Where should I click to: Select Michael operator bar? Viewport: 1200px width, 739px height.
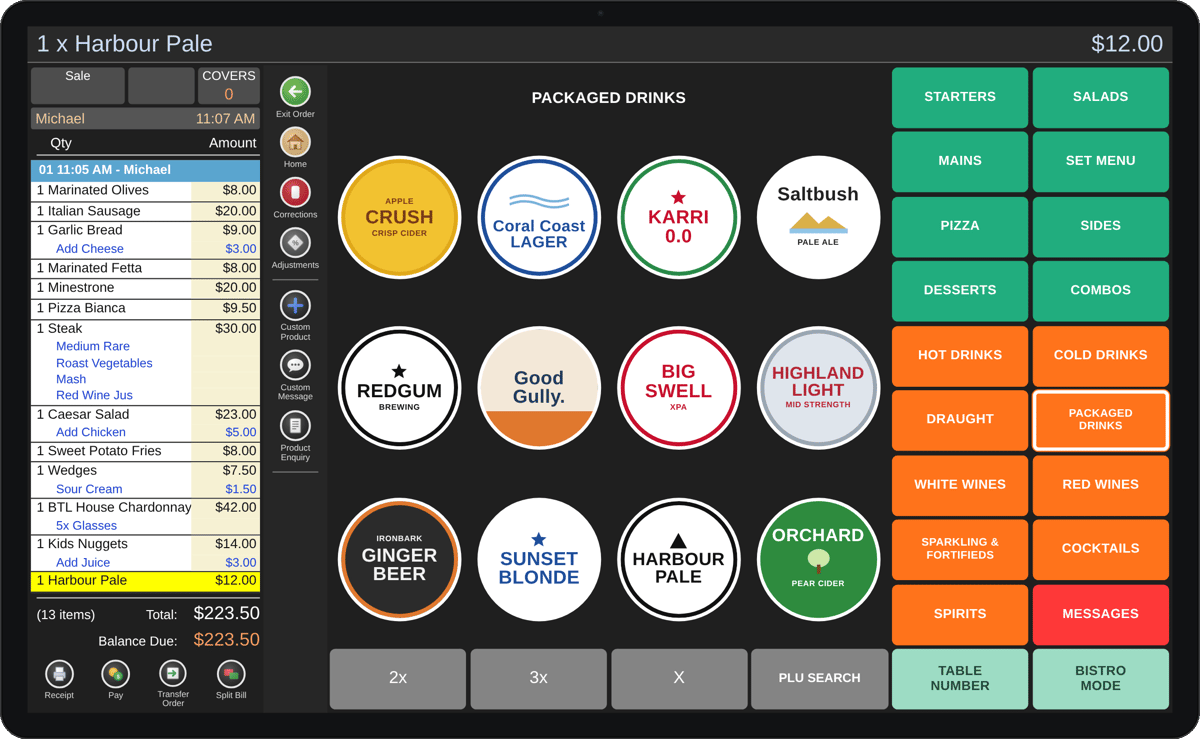click(x=145, y=119)
